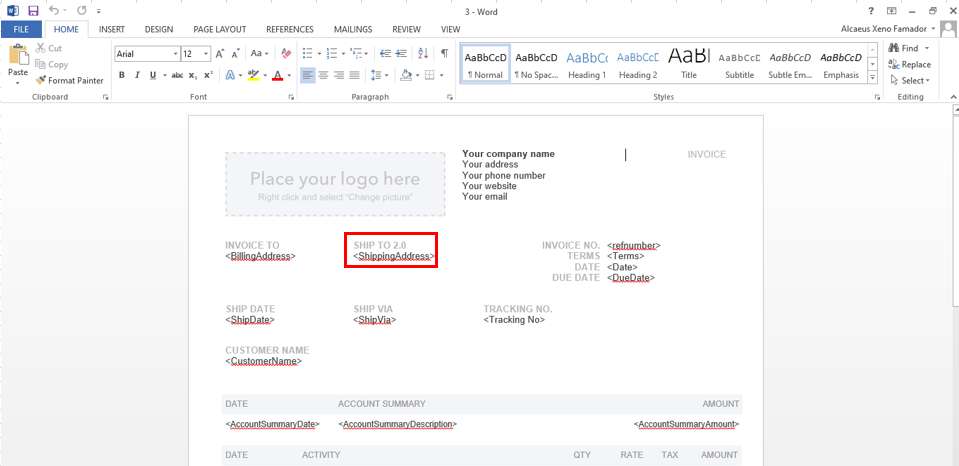Open the font size dropdown

pos(204,54)
